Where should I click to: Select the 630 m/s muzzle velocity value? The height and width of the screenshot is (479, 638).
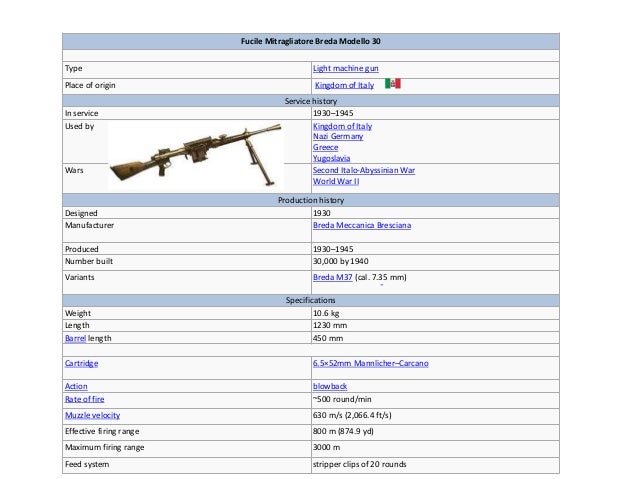352,415
